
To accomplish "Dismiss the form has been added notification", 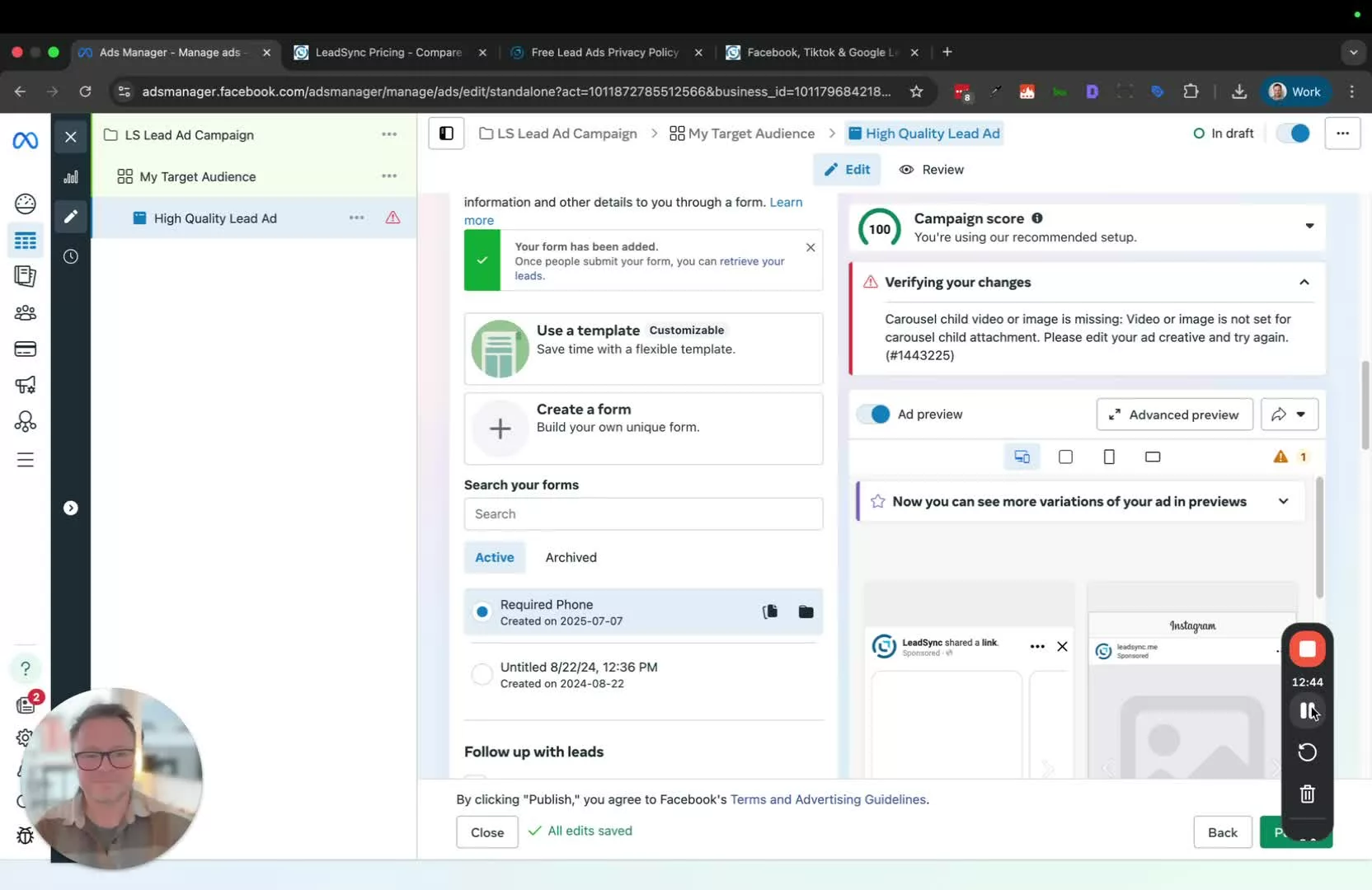I will 811,247.
